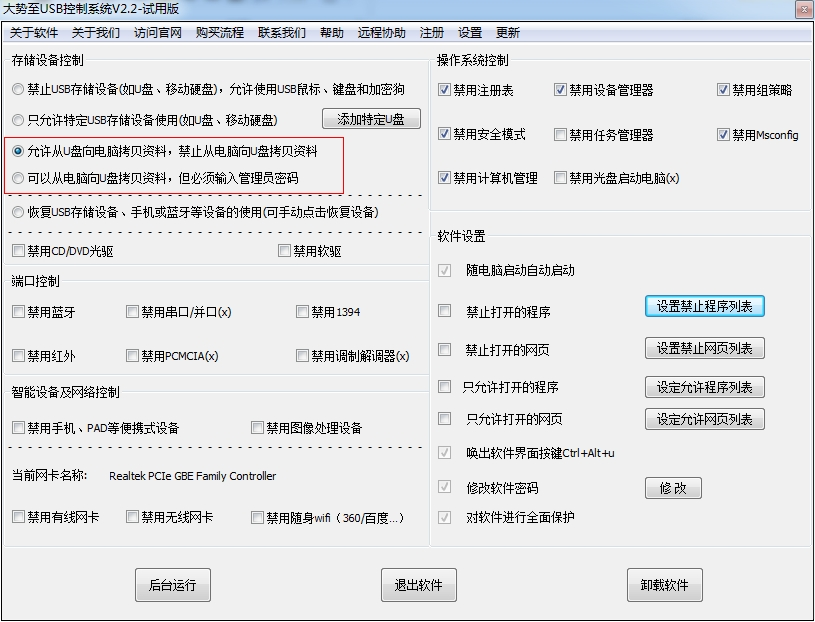Click 后台运行 button
Screen dimensions: 815x622
(173, 585)
